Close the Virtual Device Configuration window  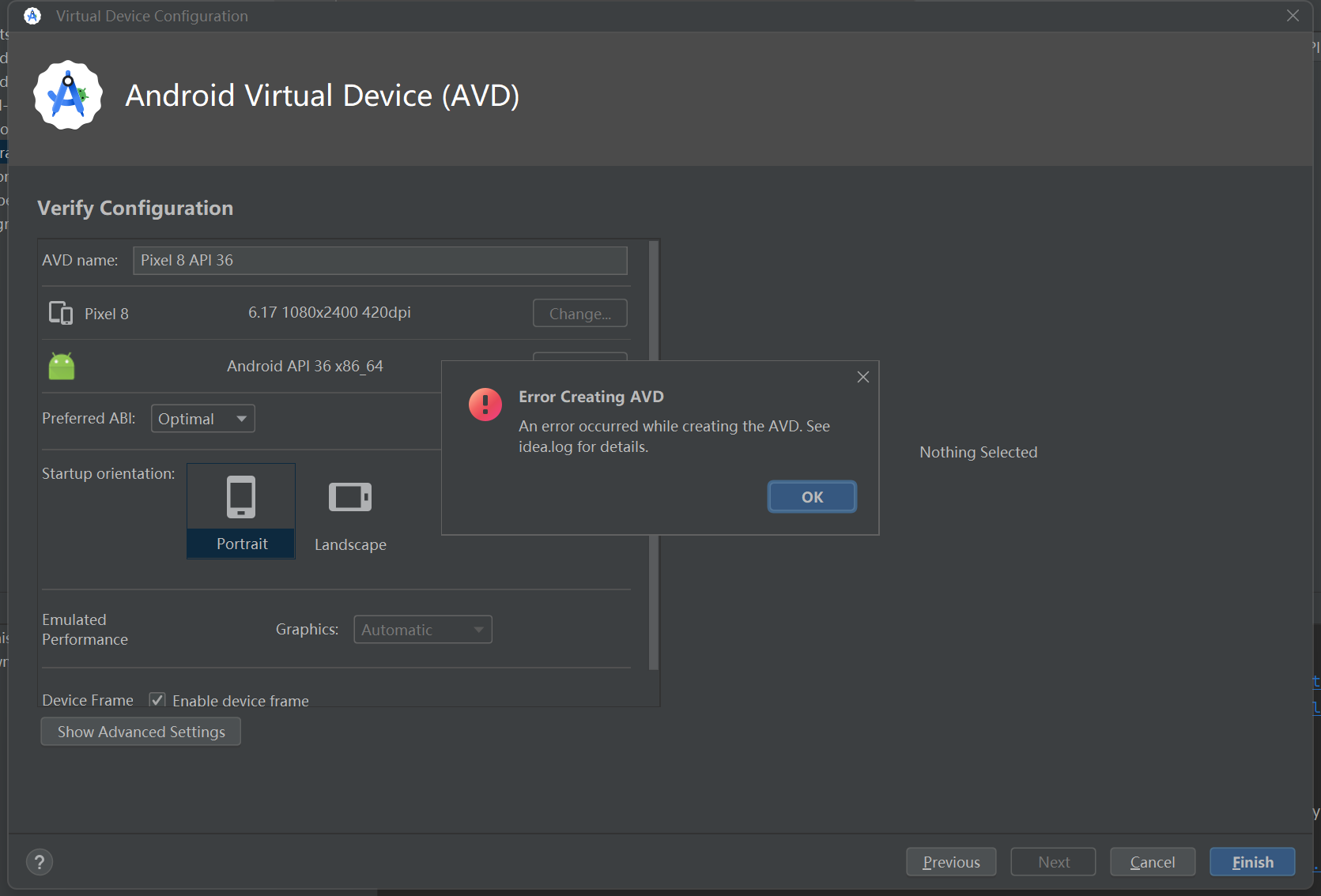(1293, 16)
